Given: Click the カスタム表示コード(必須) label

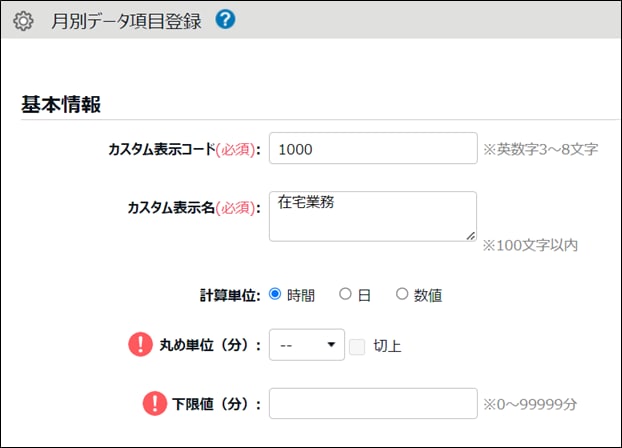Looking at the screenshot, I should [184, 149].
